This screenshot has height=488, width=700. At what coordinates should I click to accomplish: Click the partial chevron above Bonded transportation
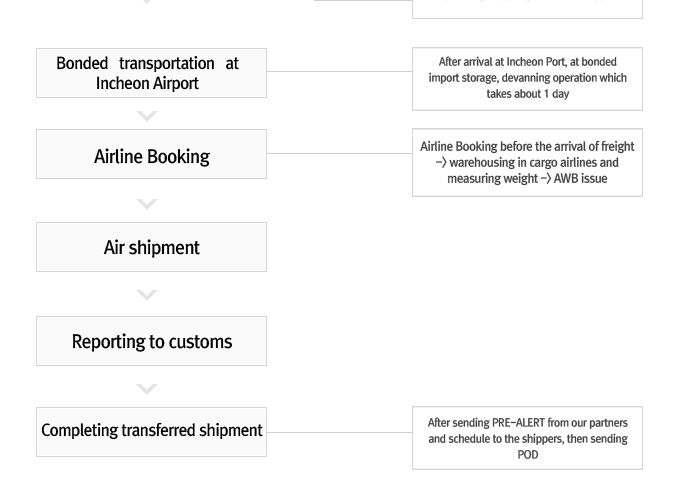[147, 2]
